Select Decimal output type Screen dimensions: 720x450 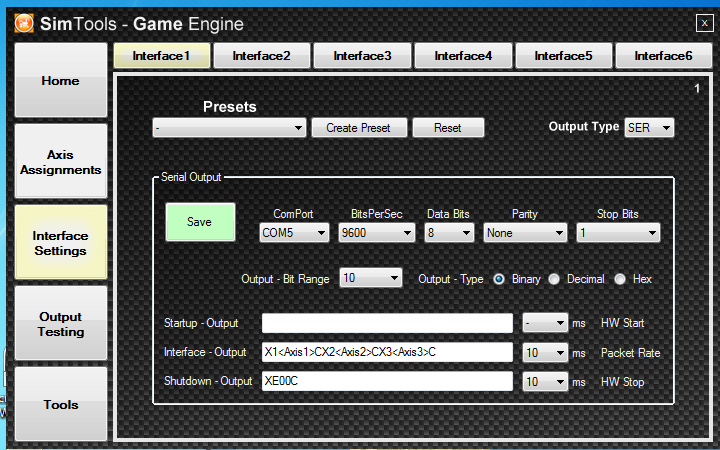[x=554, y=279]
